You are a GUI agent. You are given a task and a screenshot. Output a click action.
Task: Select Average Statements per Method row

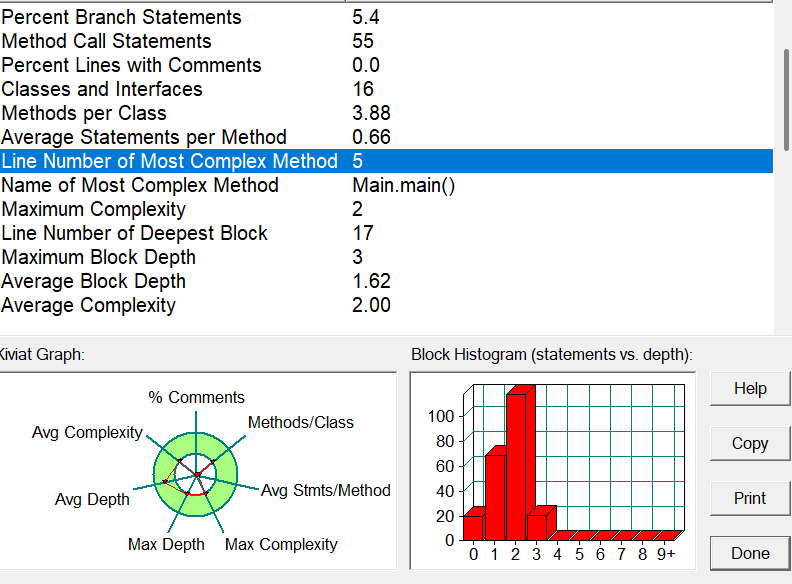(386, 137)
